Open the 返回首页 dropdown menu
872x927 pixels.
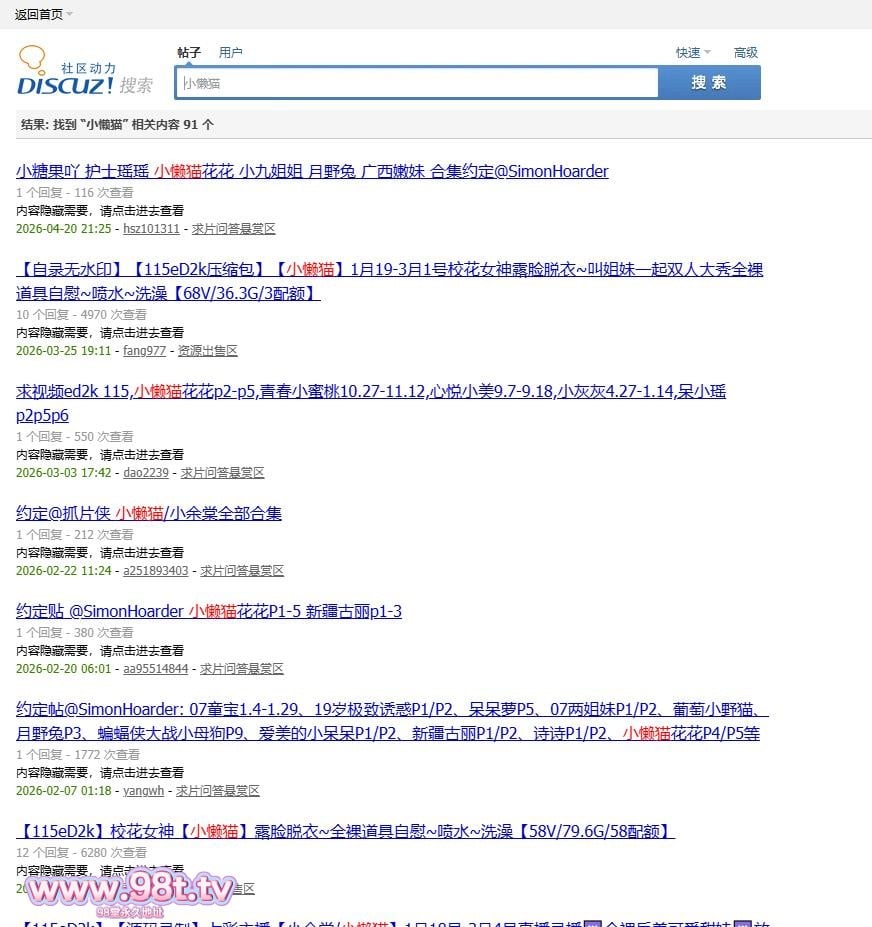click(43, 14)
